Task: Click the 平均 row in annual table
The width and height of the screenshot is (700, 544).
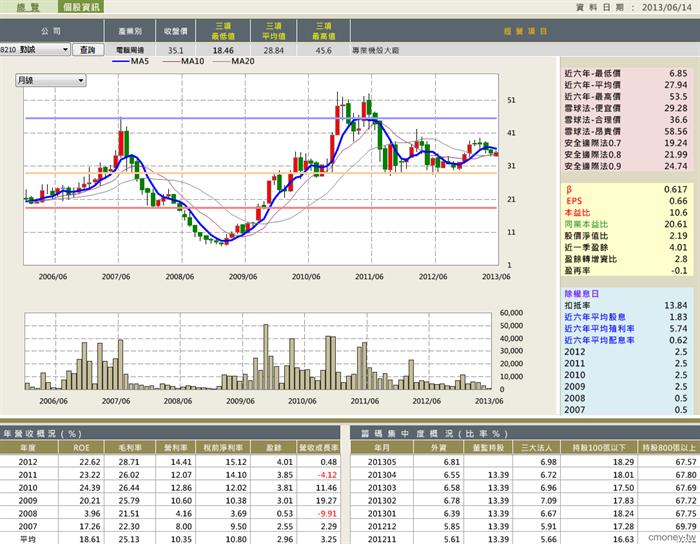Action: (x=170, y=539)
